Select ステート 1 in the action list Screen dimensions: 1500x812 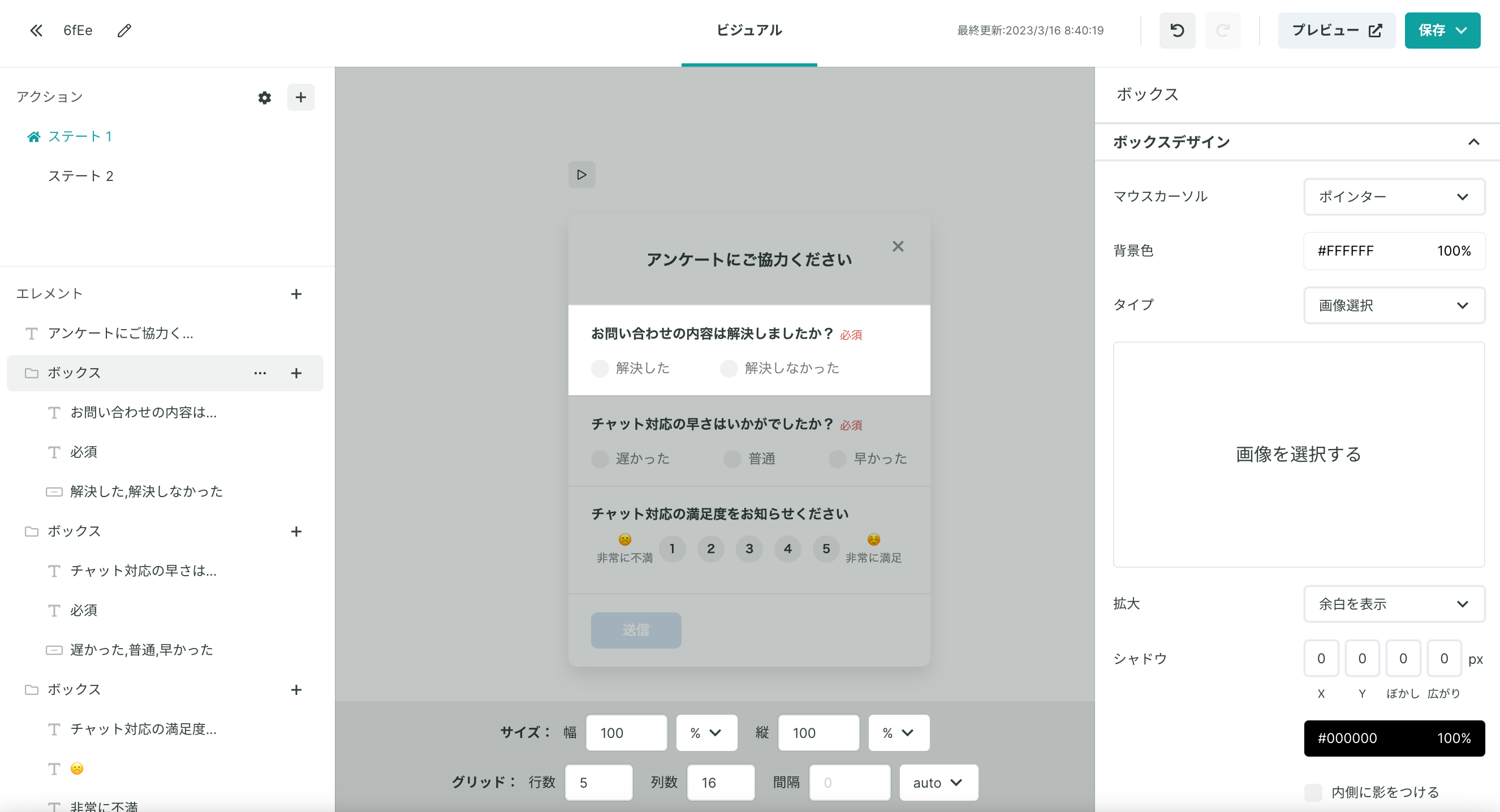coord(80,137)
